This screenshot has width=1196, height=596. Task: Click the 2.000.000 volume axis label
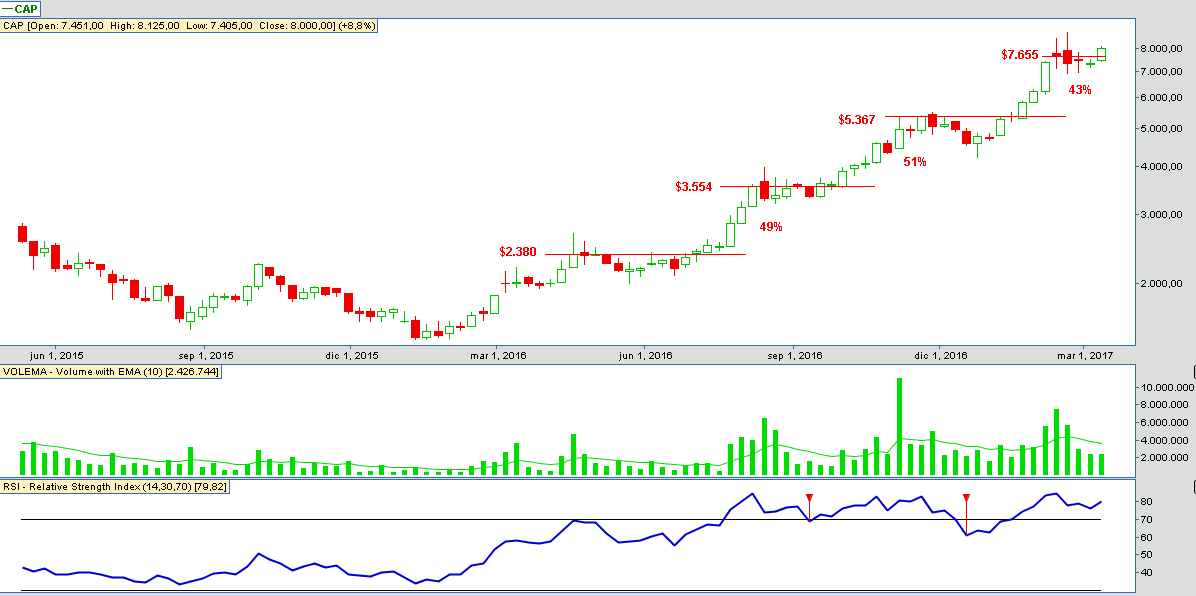pos(1165,458)
